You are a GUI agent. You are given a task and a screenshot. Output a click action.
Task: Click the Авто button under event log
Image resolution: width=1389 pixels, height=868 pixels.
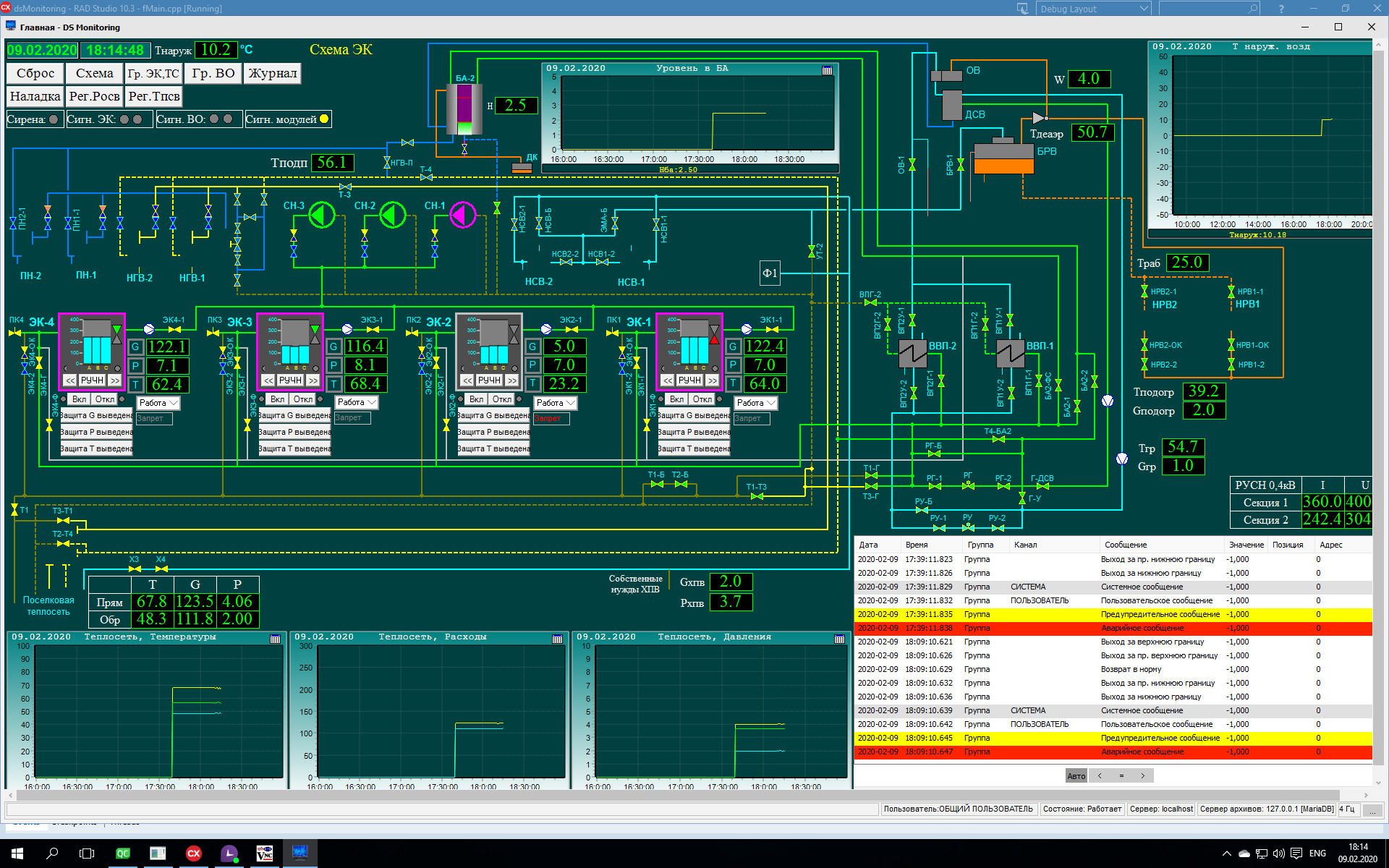click(x=1076, y=775)
